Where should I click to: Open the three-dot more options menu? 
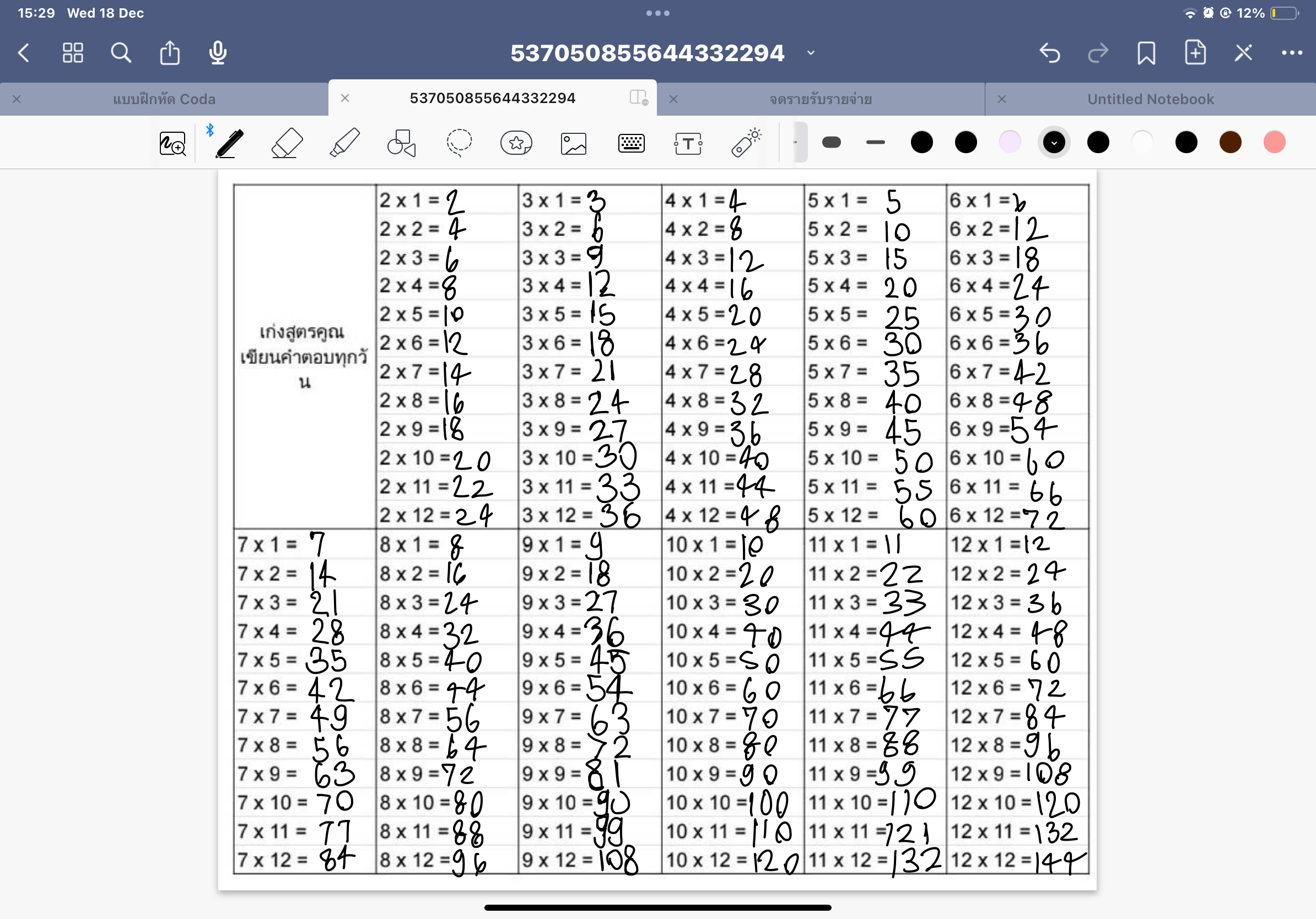tap(1291, 53)
